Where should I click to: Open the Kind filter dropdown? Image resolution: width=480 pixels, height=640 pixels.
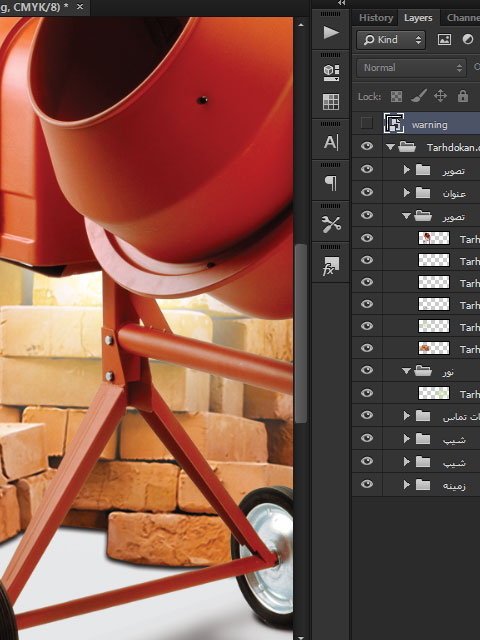point(391,40)
